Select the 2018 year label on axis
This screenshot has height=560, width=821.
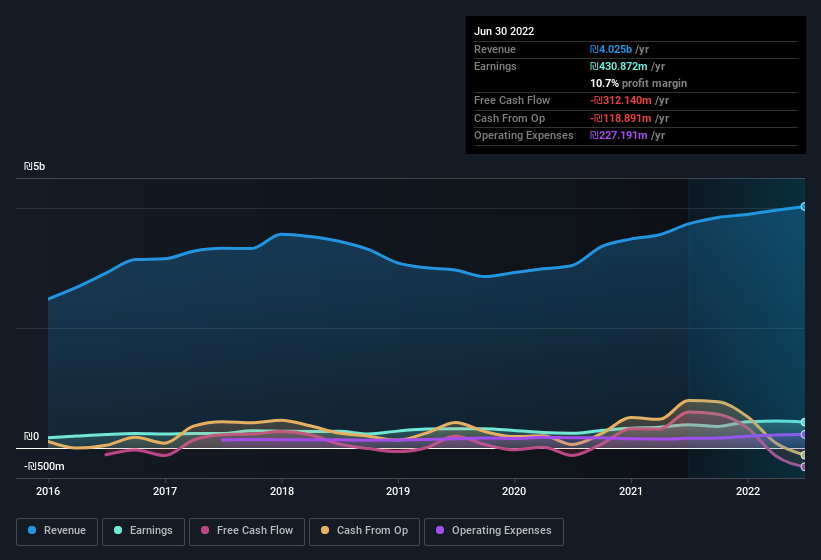coord(282,491)
